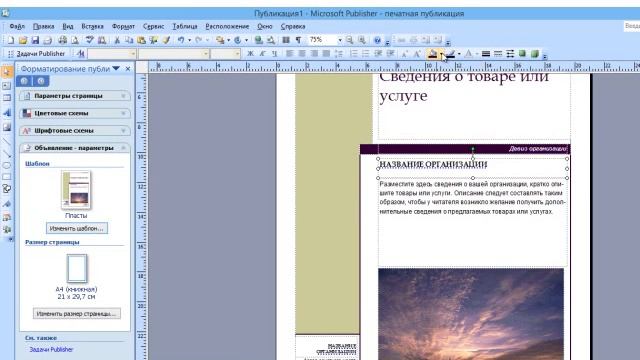Select the Rectangle shape tool
The image size is (640, 360).
pyautogui.click(x=7, y=177)
